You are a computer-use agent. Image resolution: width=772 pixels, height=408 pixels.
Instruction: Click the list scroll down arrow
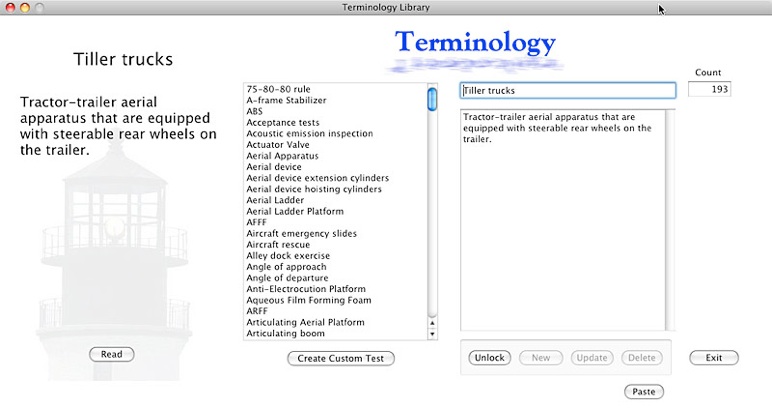pos(432,334)
